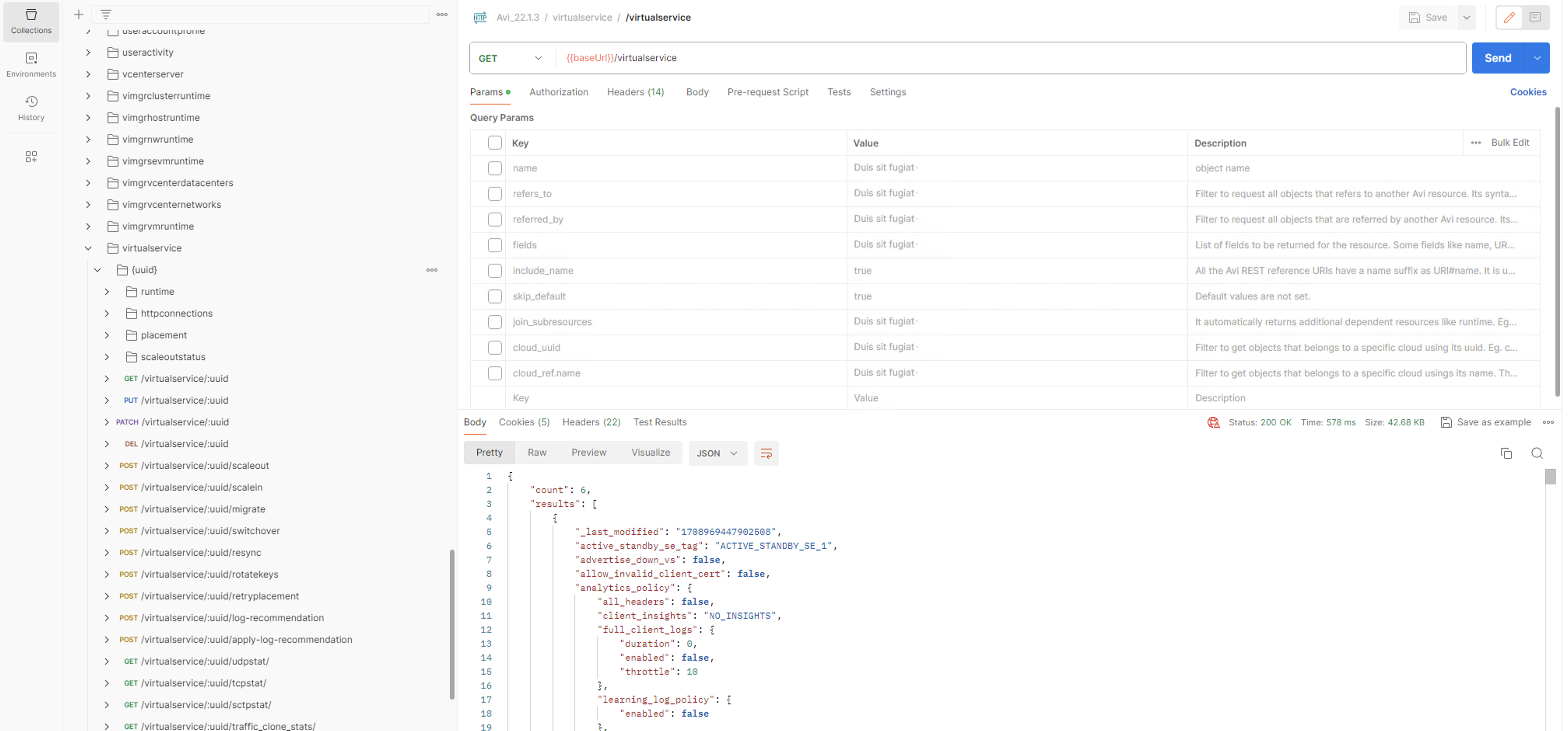Image resolution: width=1568 pixels, height=731 pixels.
Task: Click the Send button
Action: [x=1498, y=58]
